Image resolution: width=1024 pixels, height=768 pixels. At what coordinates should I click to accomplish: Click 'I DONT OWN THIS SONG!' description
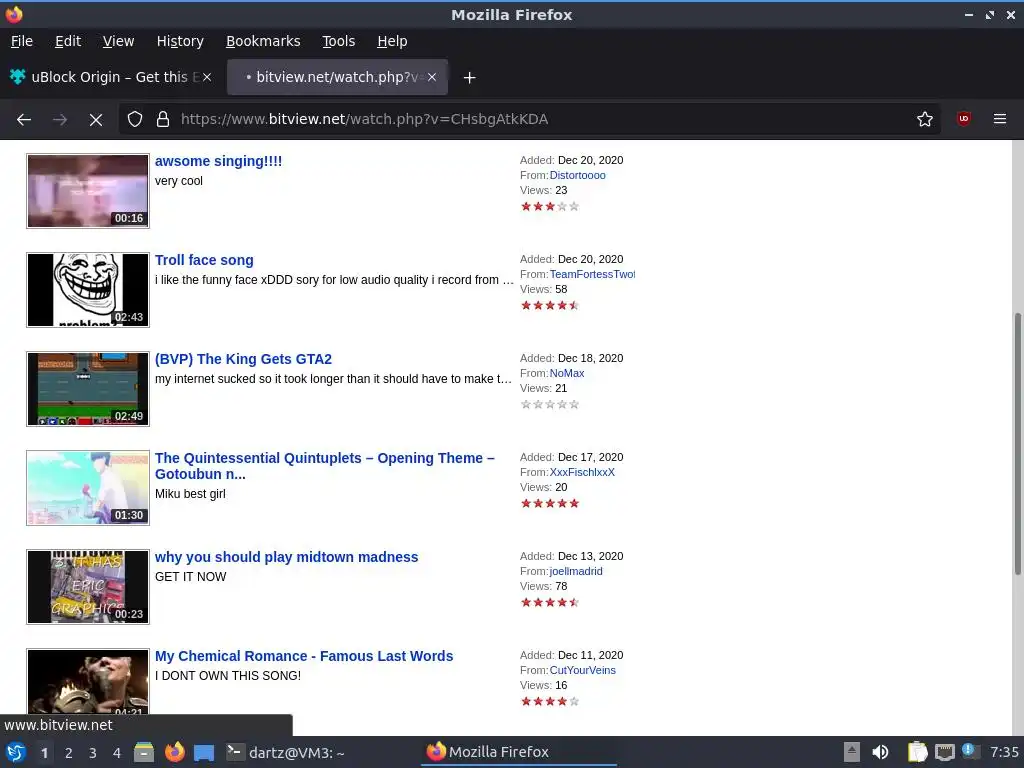coord(228,676)
